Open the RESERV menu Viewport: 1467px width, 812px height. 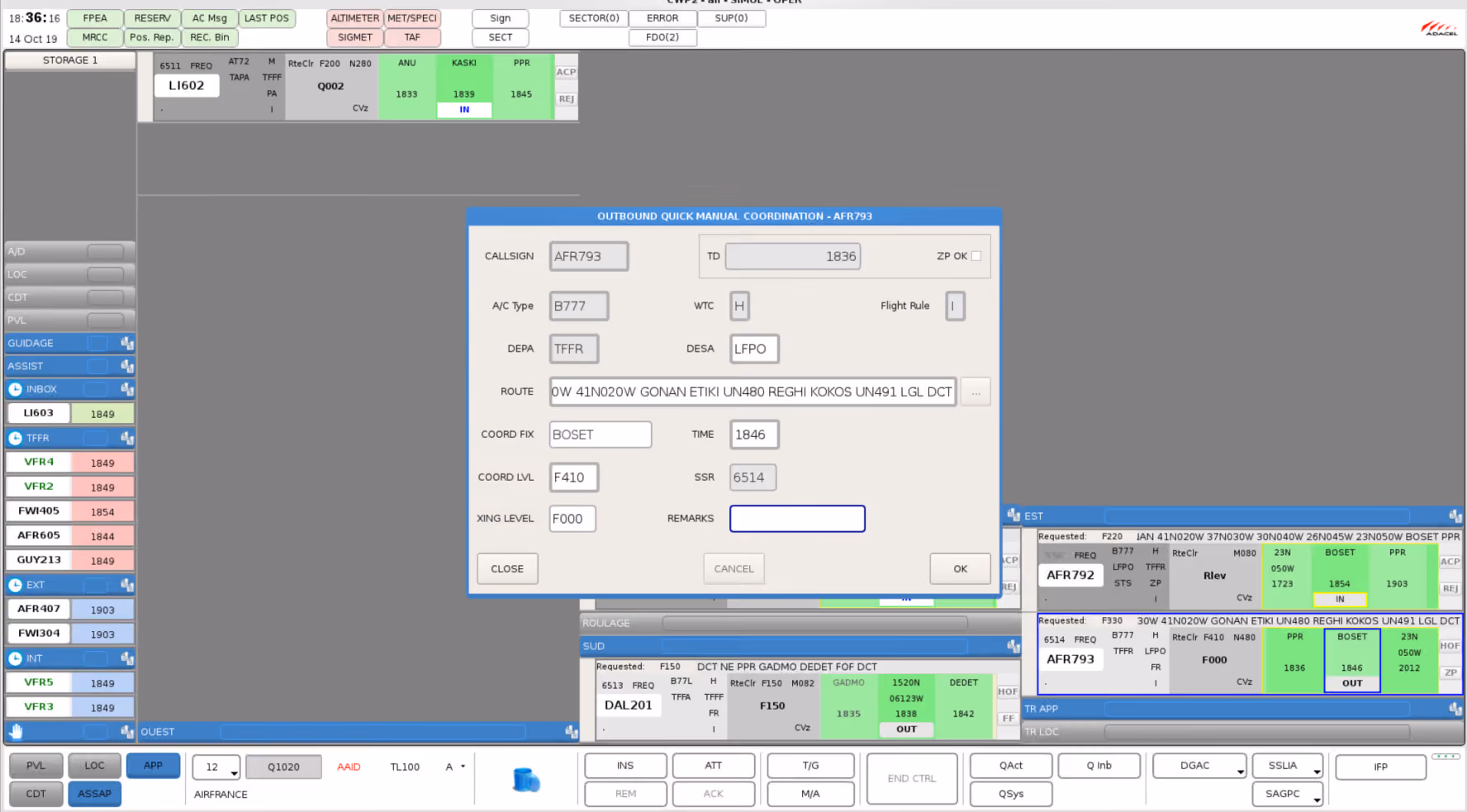[x=153, y=18]
